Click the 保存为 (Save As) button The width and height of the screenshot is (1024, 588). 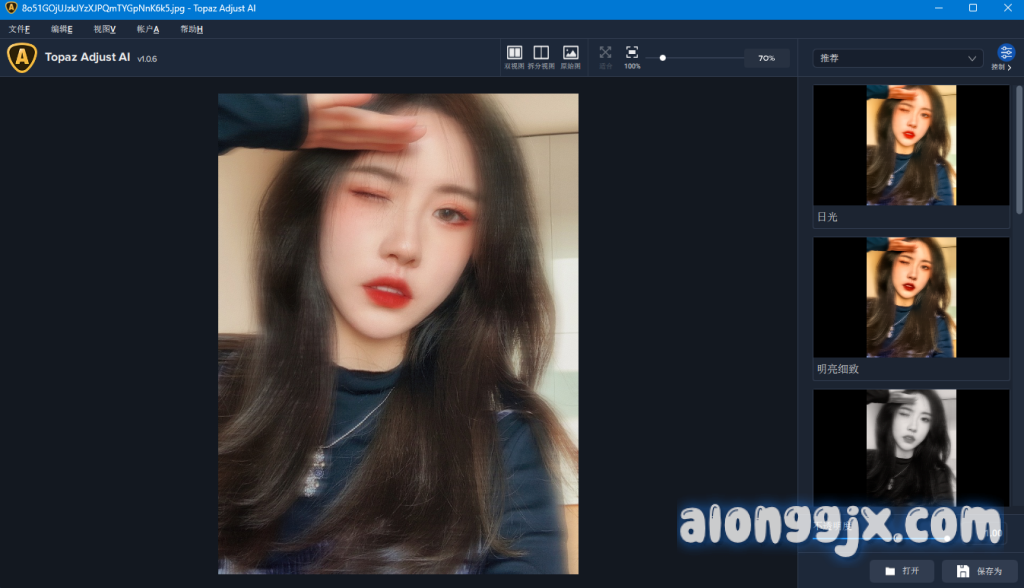[x=979, y=571]
